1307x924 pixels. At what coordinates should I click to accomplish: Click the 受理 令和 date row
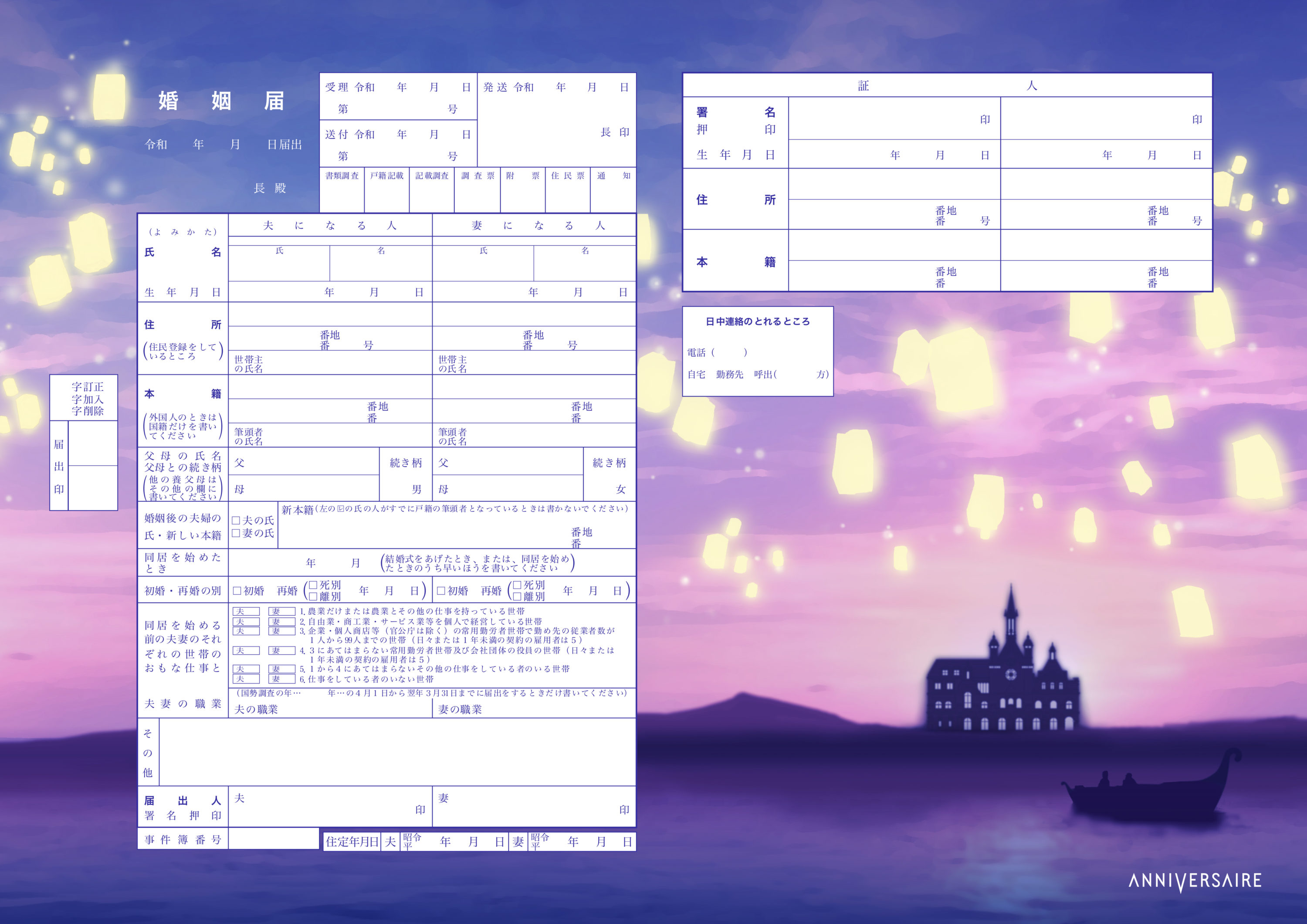click(398, 87)
